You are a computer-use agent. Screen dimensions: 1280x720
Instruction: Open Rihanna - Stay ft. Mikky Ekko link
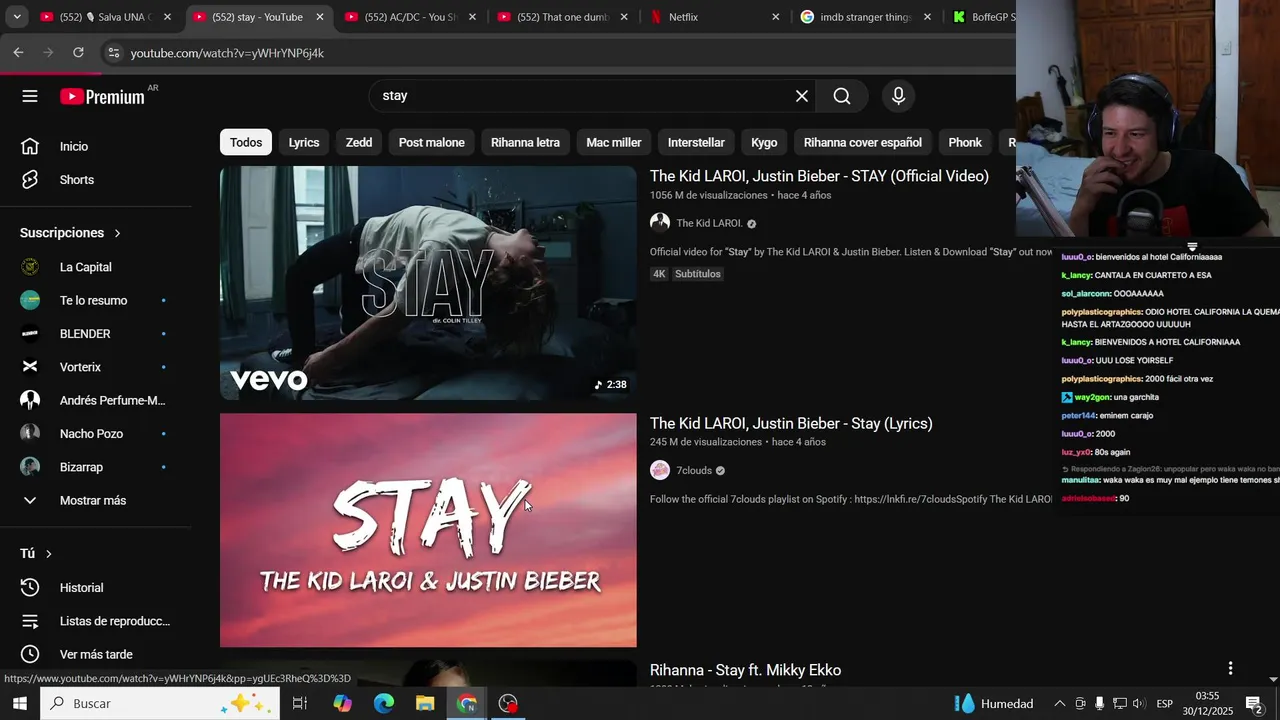pos(745,670)
